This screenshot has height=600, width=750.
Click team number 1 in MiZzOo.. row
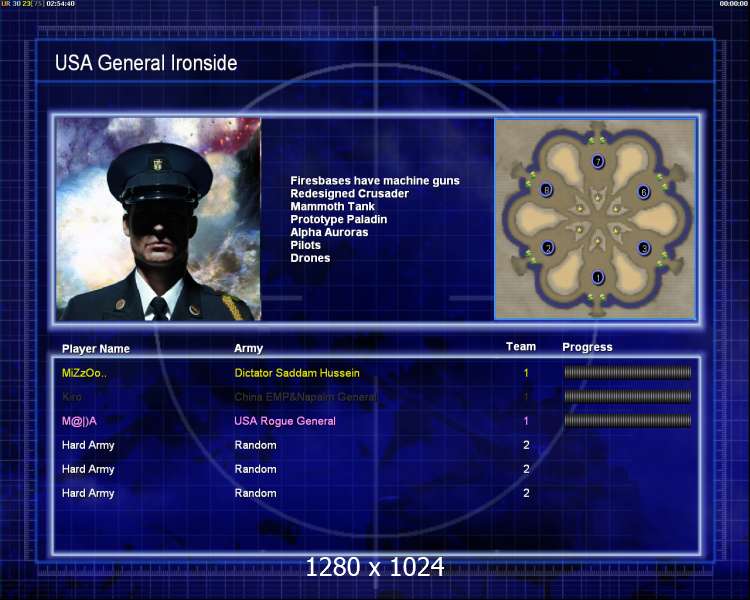coord(526,373)
